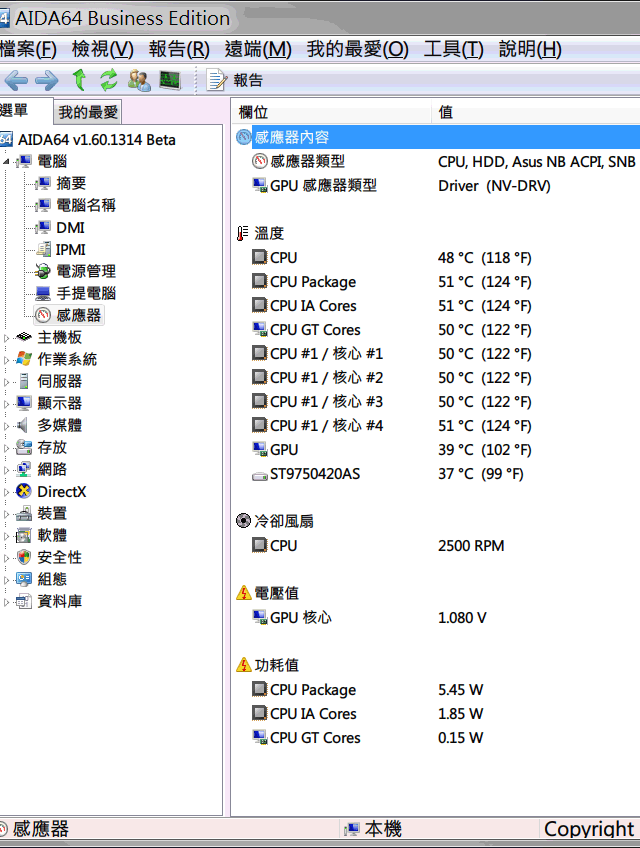Click the 報告 report toolbar button

[235, 80]
